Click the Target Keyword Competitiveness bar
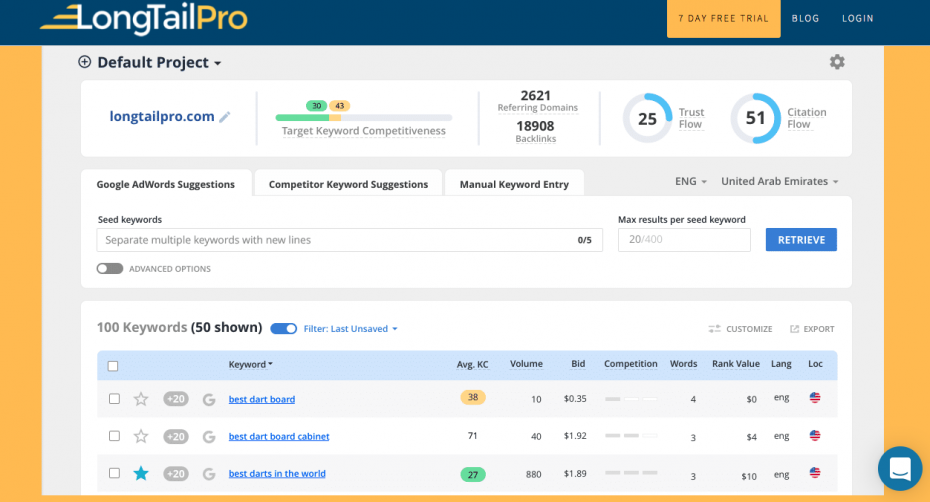 click(363, 118)
